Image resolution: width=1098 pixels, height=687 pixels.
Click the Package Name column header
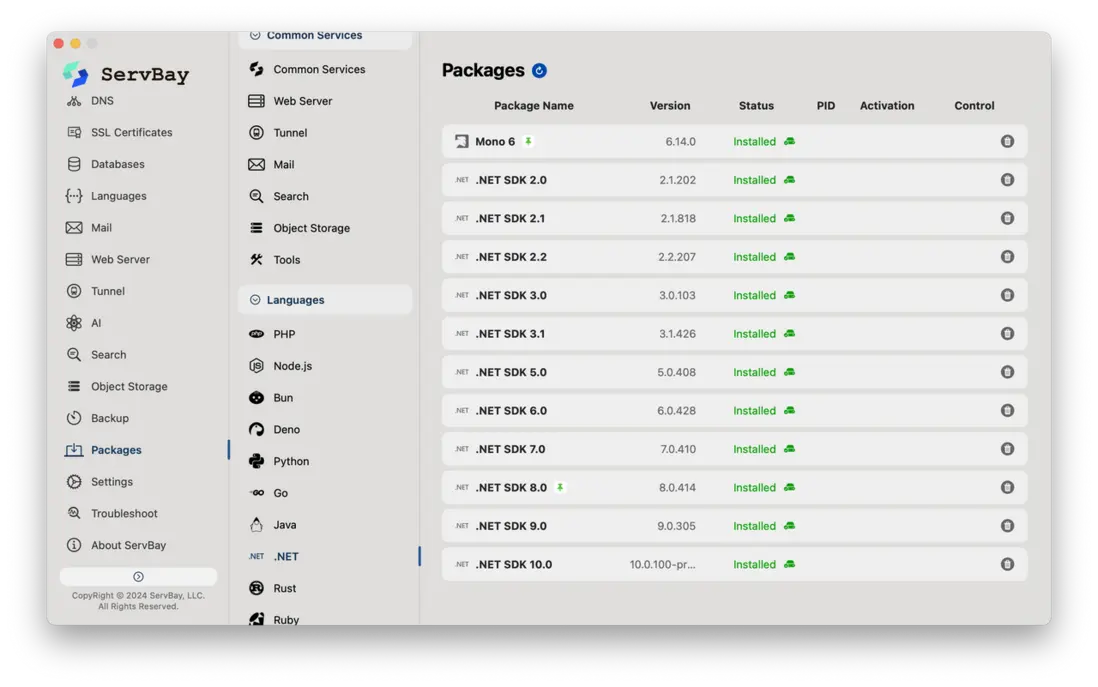pos(534,106)
